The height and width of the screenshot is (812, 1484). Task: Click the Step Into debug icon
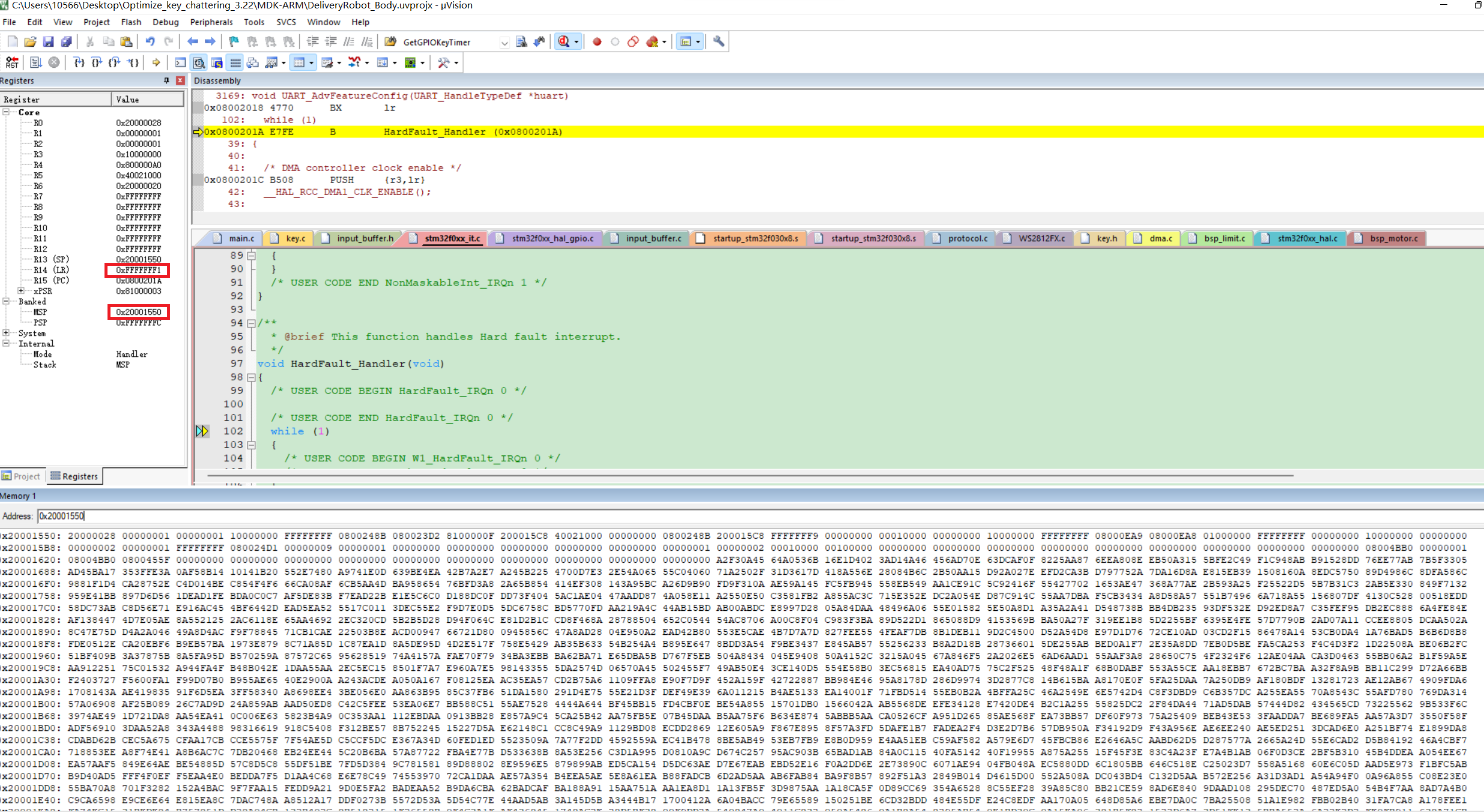click(79, 62)
